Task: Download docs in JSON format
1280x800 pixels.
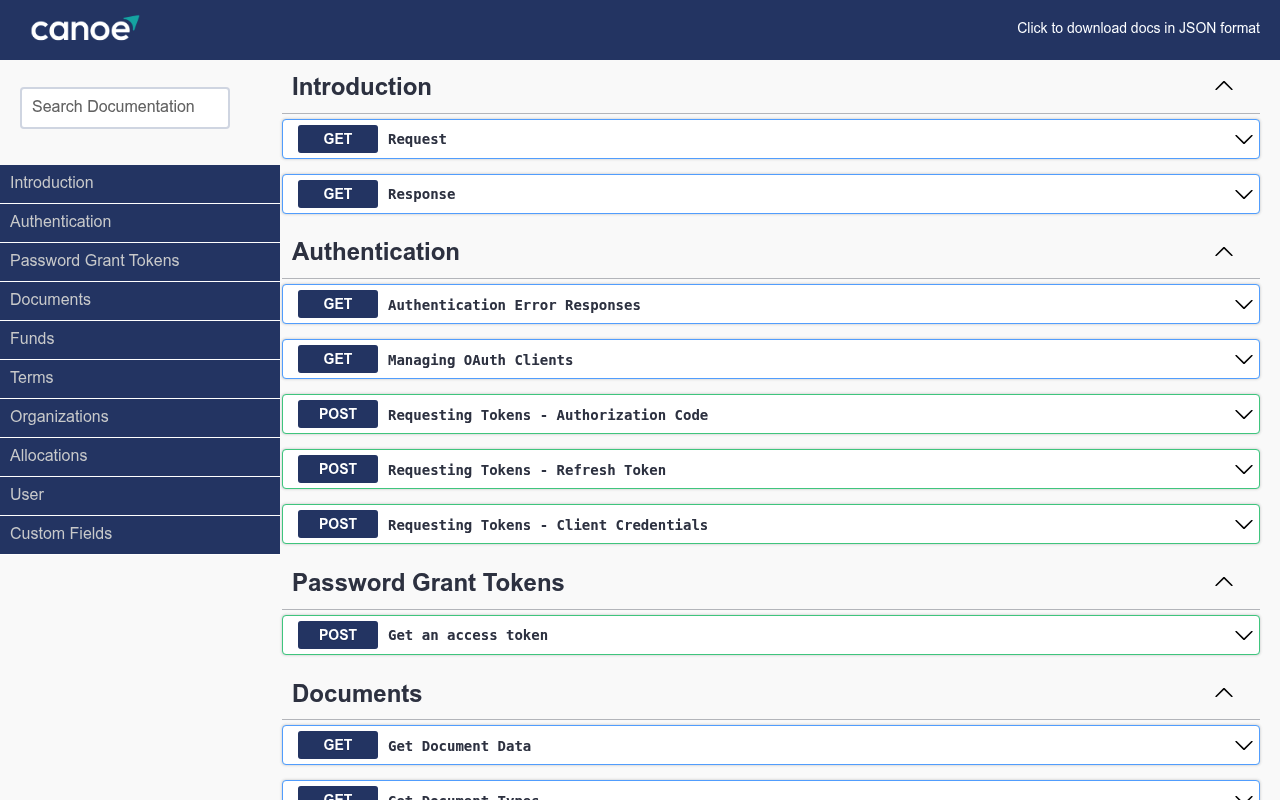Action: click(1138, 28)
